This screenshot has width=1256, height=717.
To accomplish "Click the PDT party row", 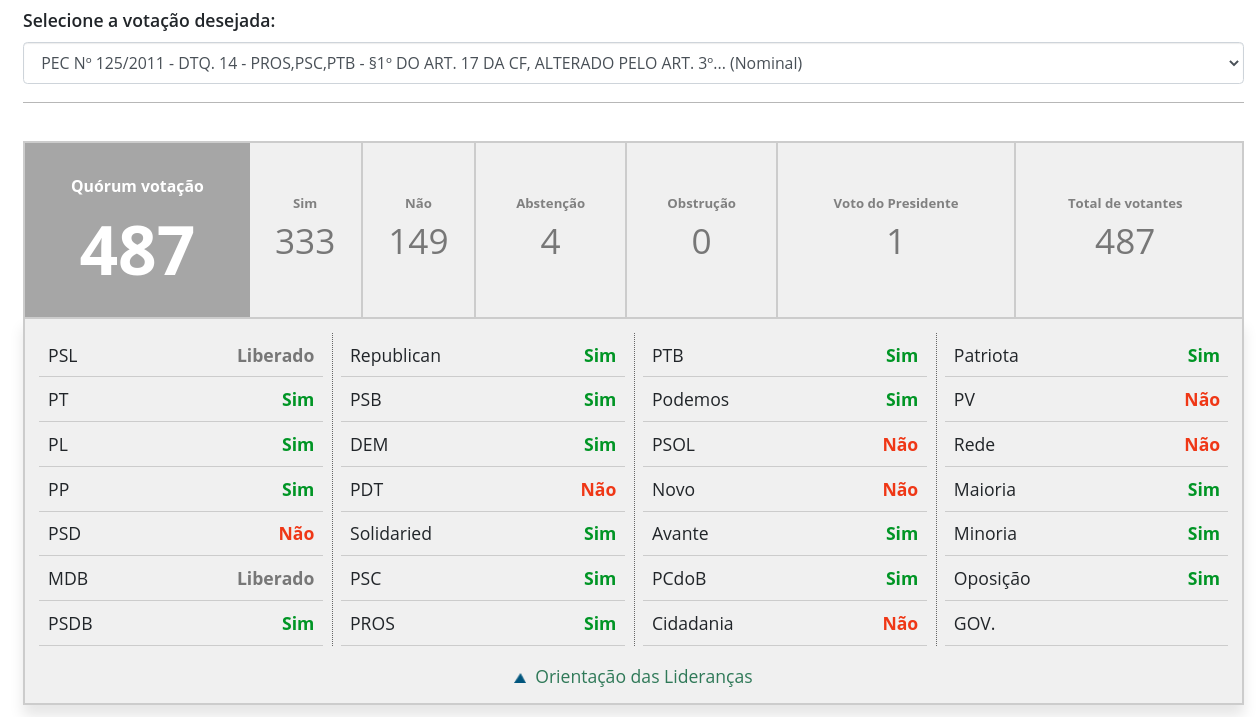I will pos(482,490).
